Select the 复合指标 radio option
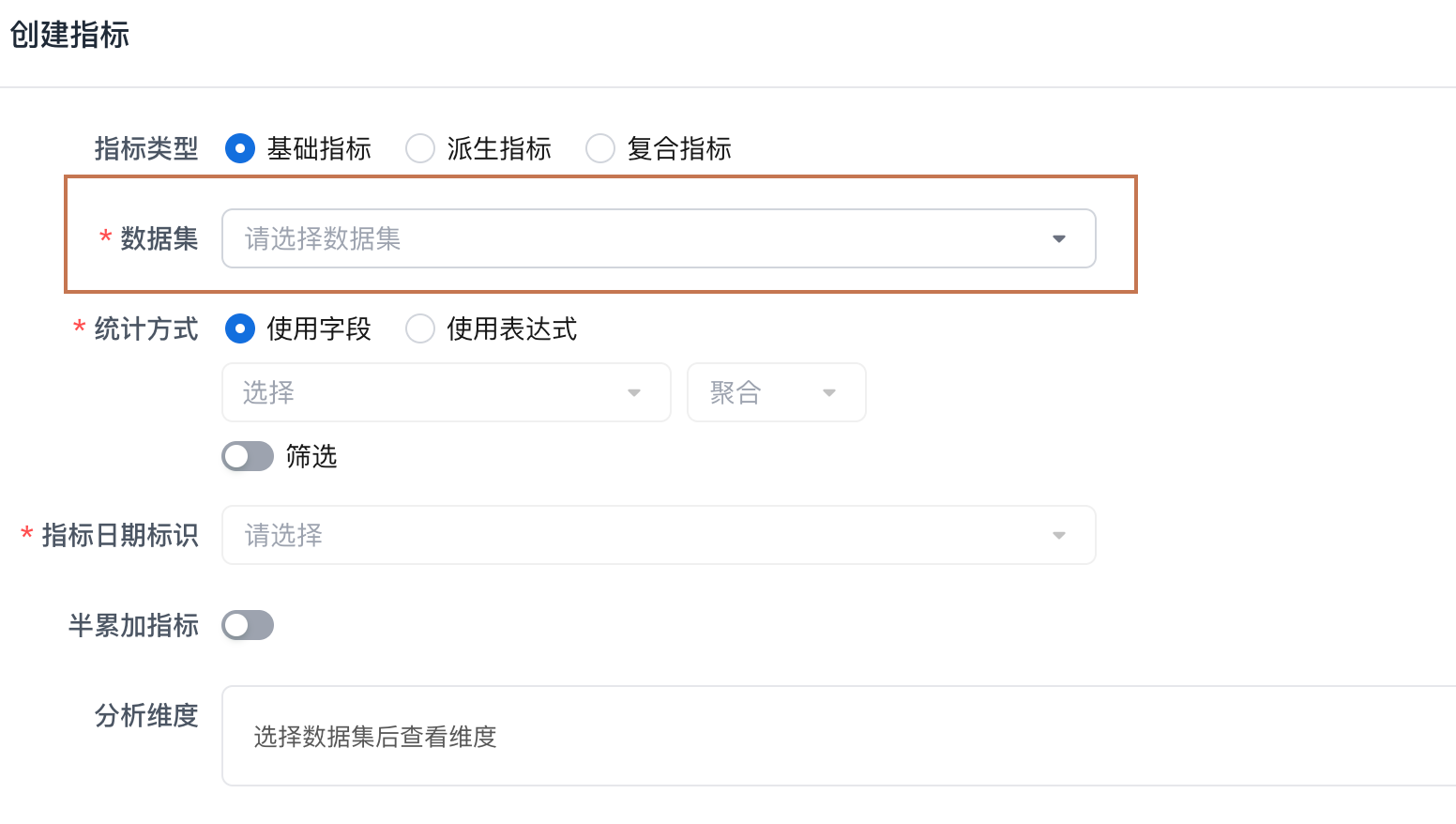The height and width of the screenshot is (824, 1456). (x=600, y=148)
